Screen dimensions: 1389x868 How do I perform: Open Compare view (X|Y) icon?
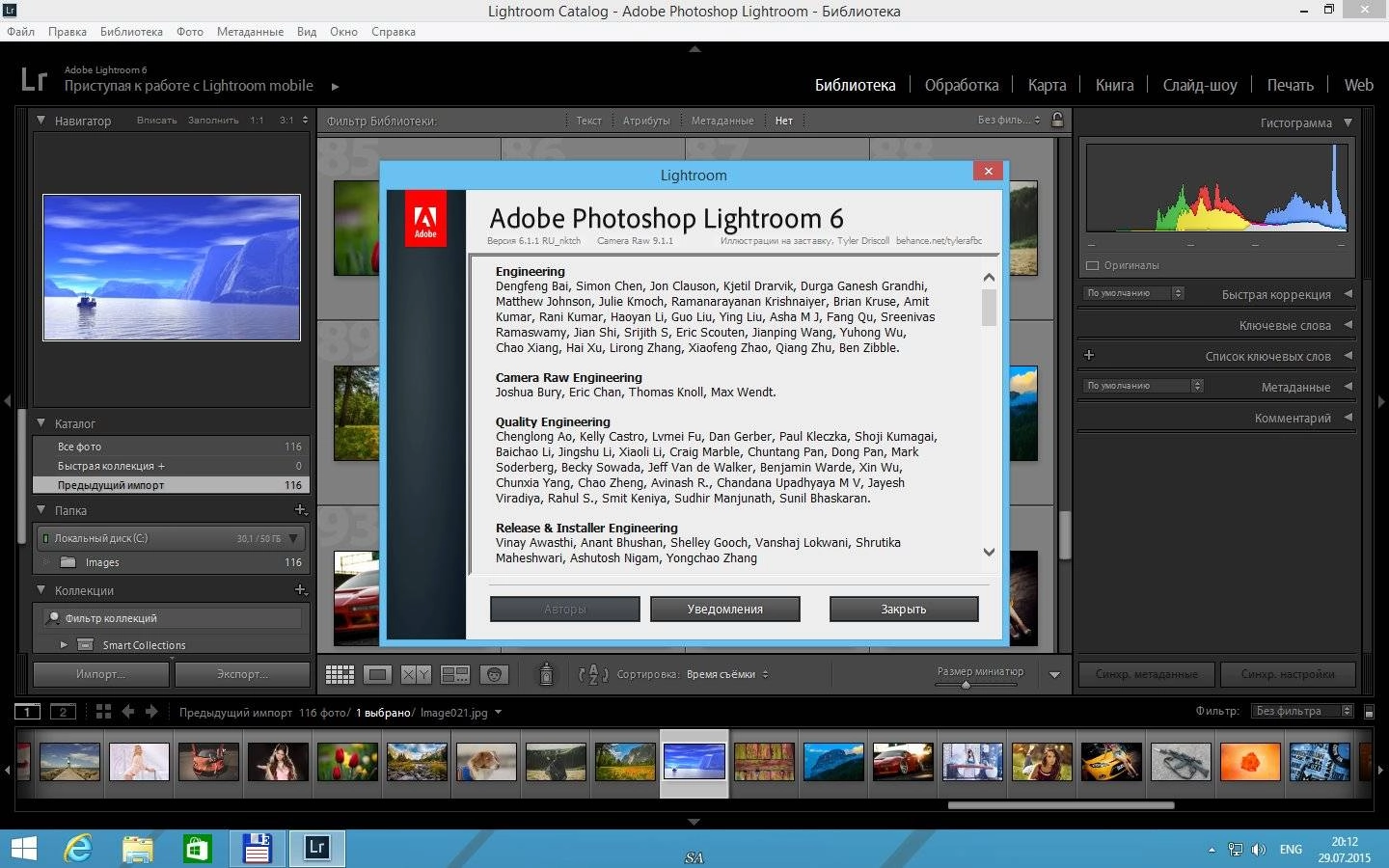pyautogui.click(x=416, y=675)
